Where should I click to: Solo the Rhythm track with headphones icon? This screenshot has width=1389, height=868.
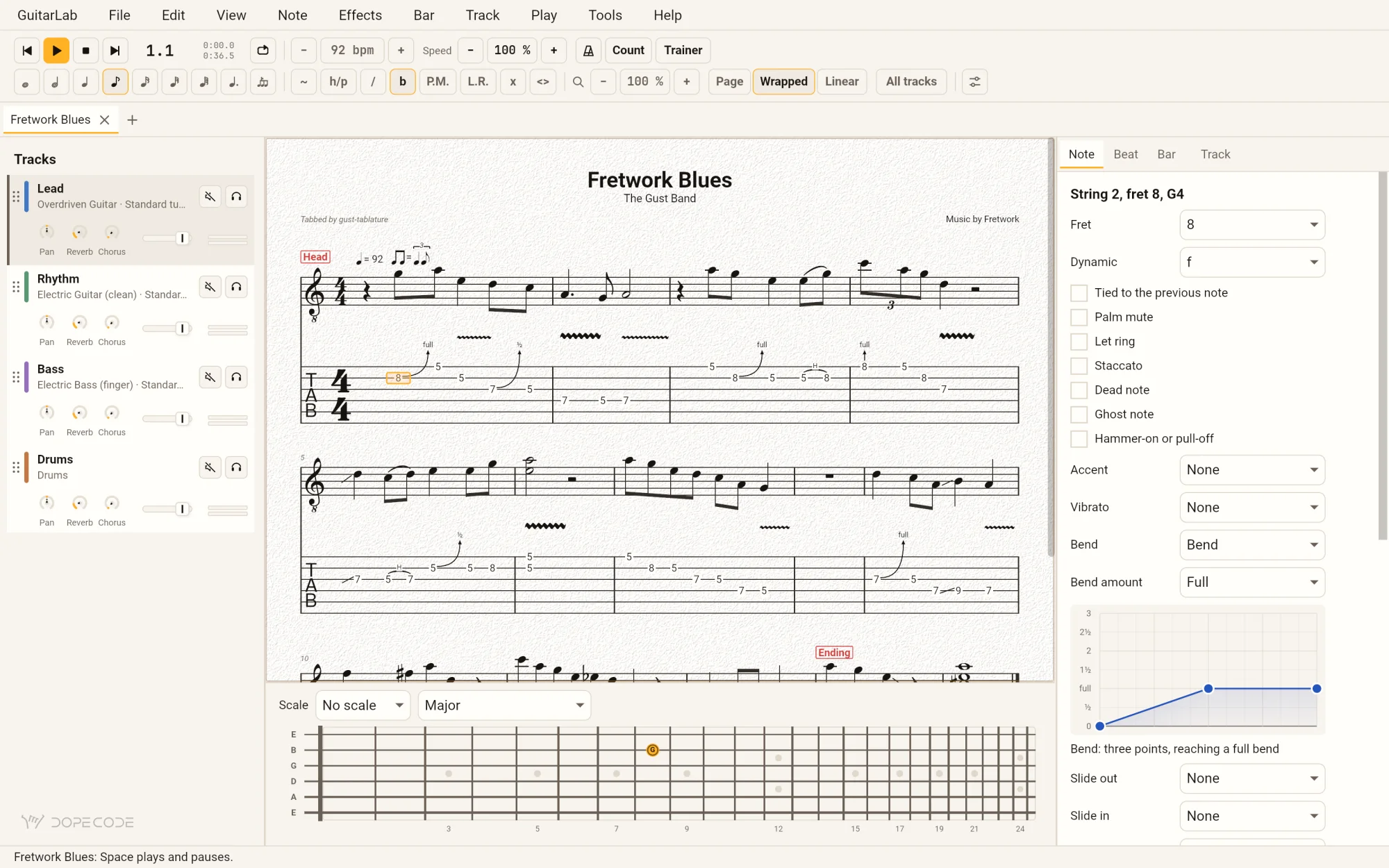[x=236, y=287]
